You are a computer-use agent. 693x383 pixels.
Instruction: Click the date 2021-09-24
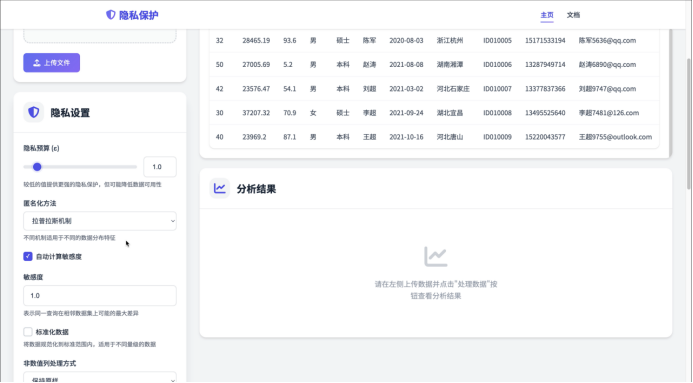tap(406, 113)
